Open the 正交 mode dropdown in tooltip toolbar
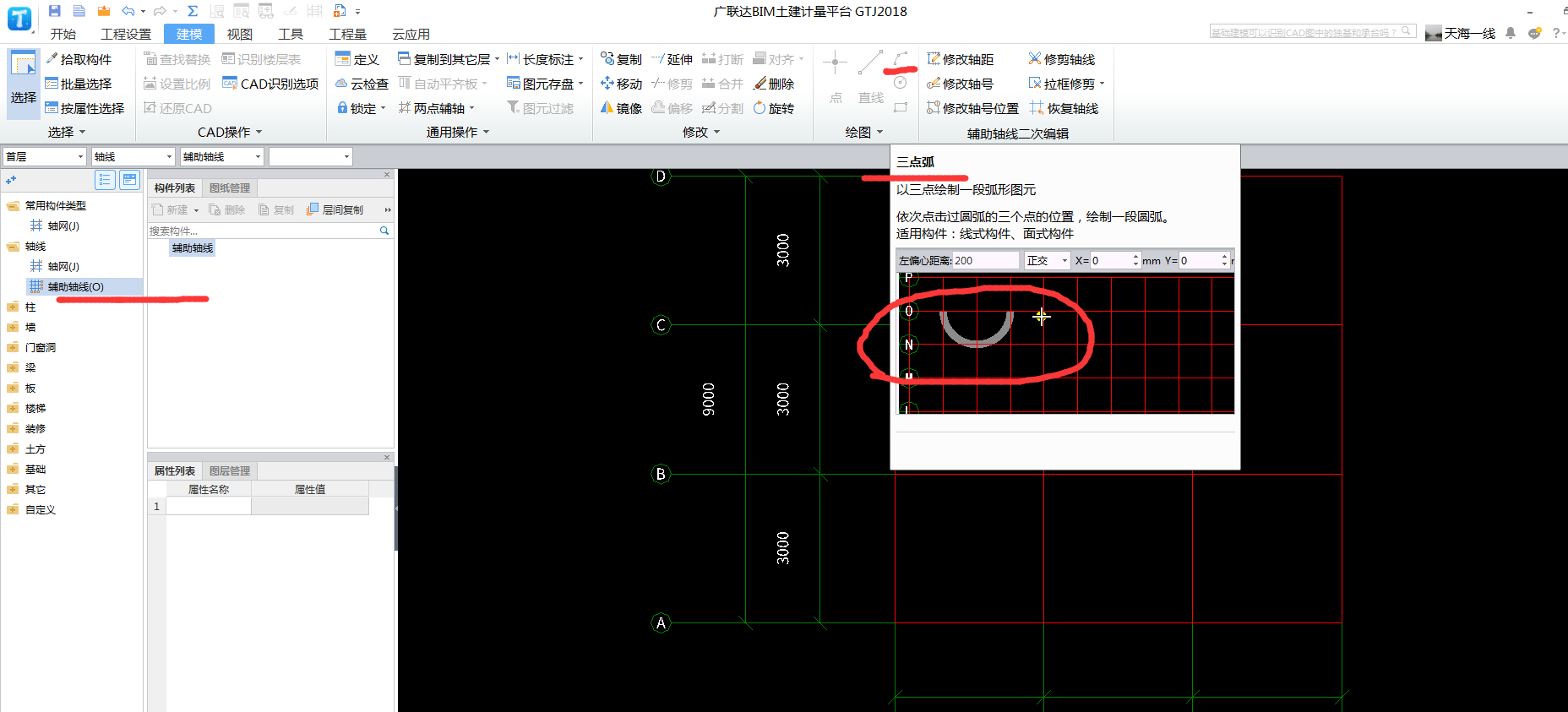This screenshot has height=712, width=1568. click(x=1047, y=261)
